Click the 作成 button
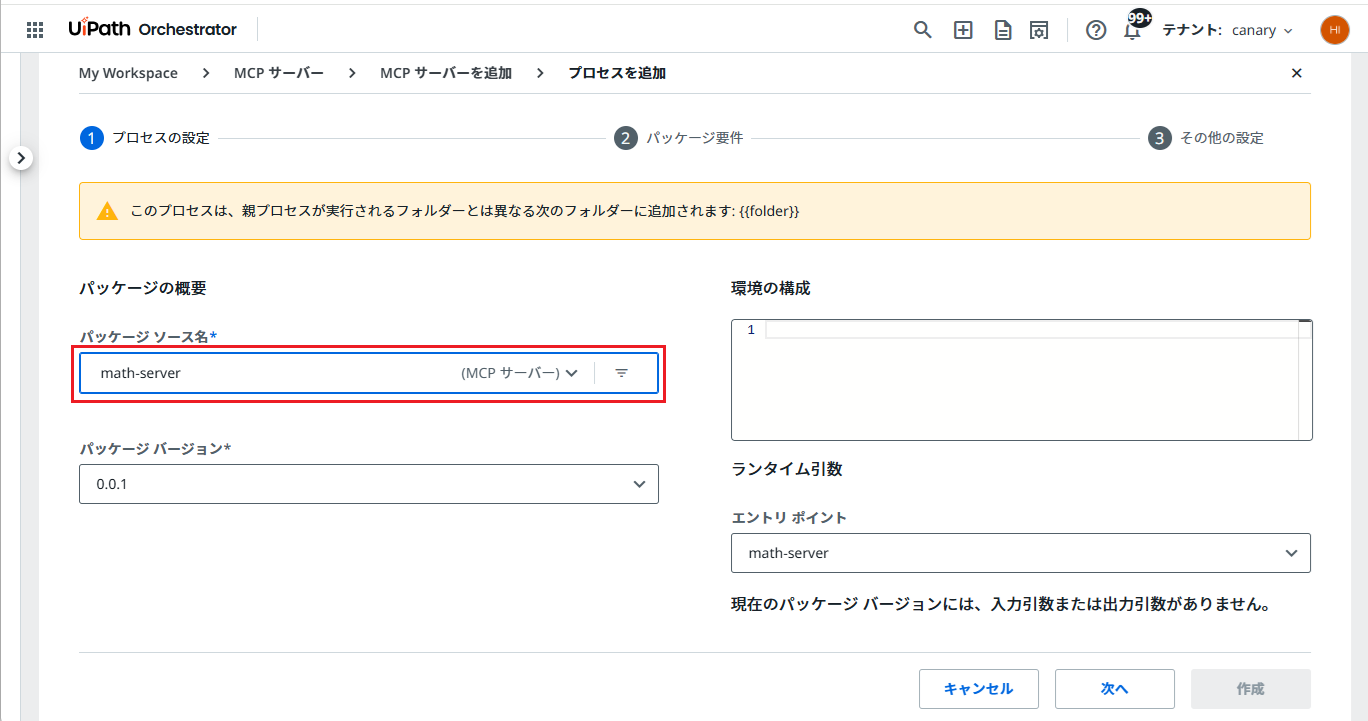Image resolution: width=1368 pixels, height=721 pixels. pyautogui.click(x=1251, y=689)
